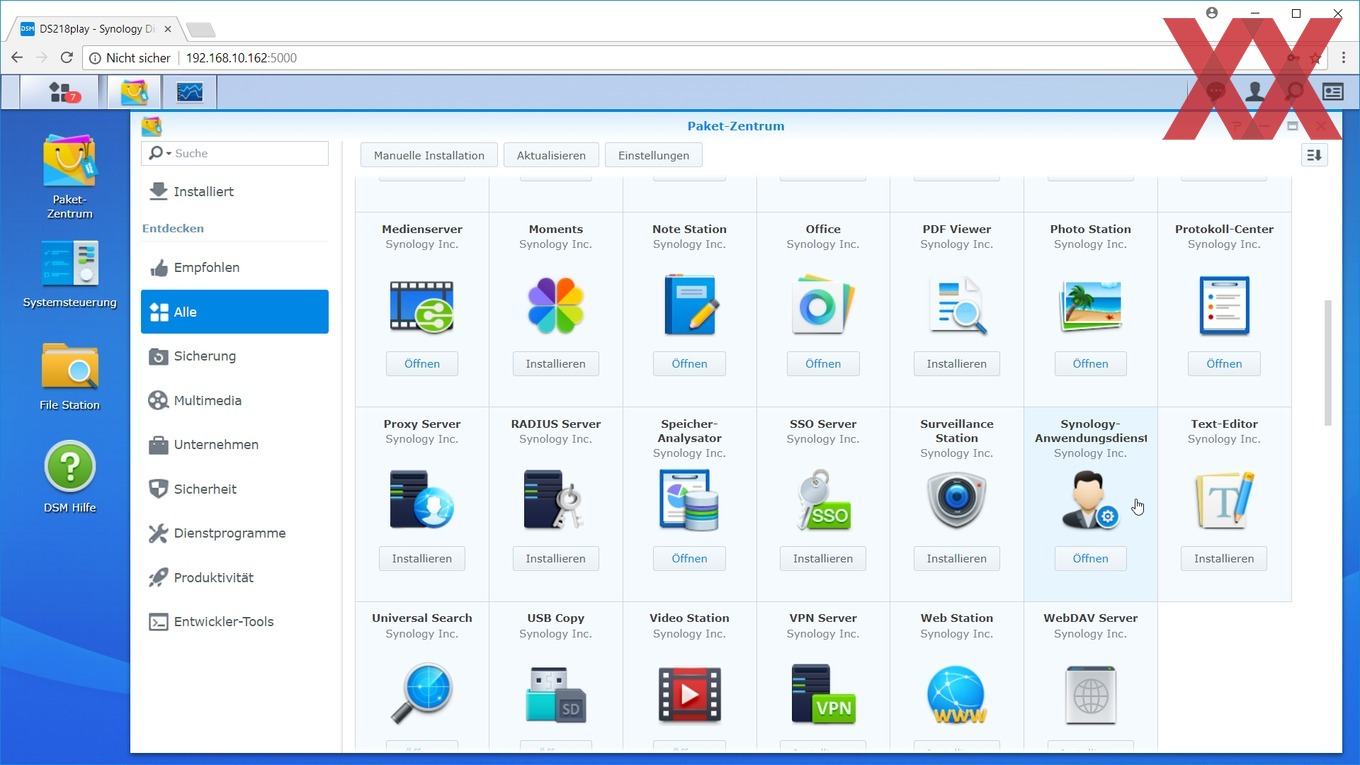Select the Empfohlen category

(235, 267)
